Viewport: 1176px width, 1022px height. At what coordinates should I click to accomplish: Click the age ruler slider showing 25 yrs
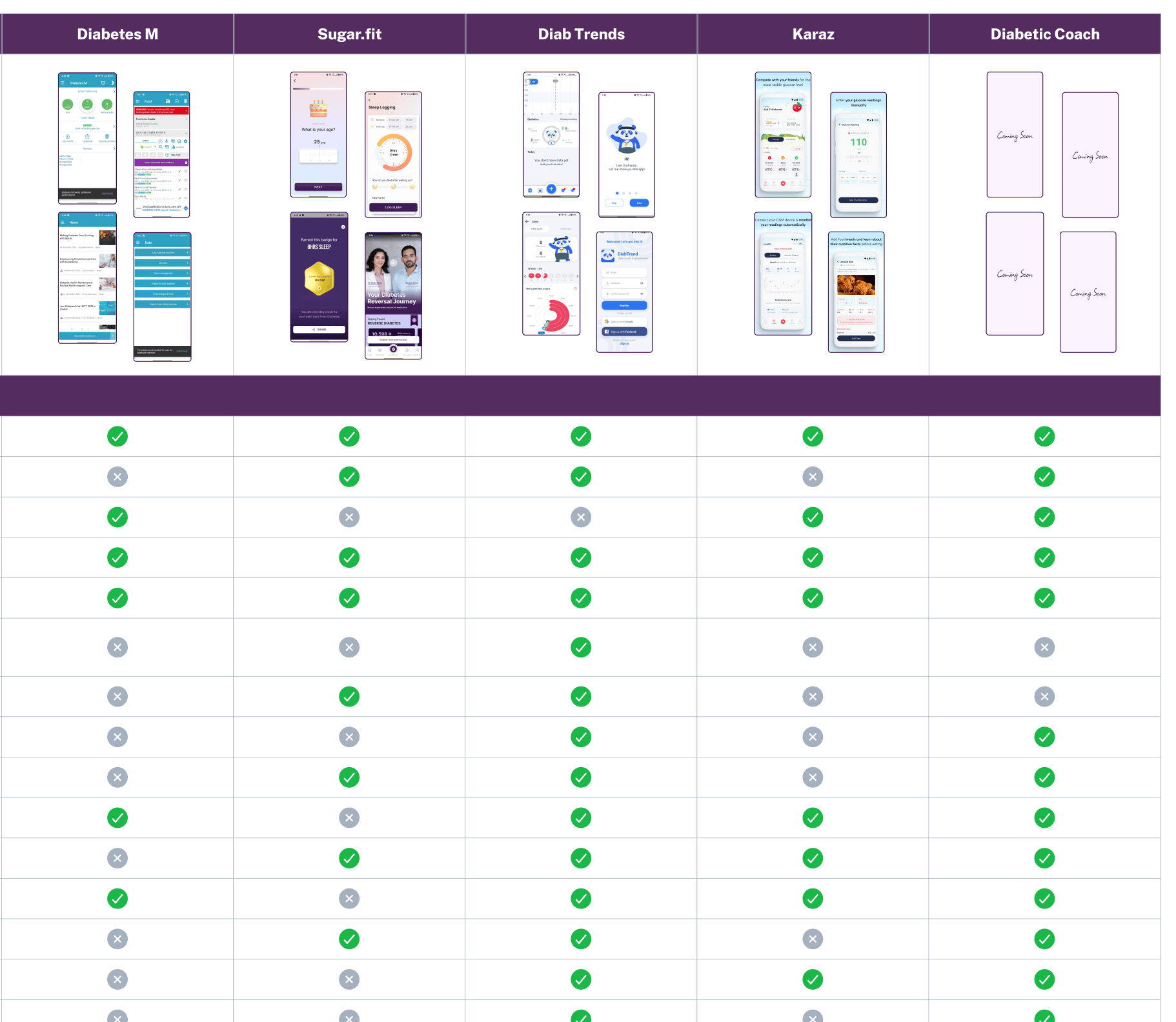coord(319,155)
